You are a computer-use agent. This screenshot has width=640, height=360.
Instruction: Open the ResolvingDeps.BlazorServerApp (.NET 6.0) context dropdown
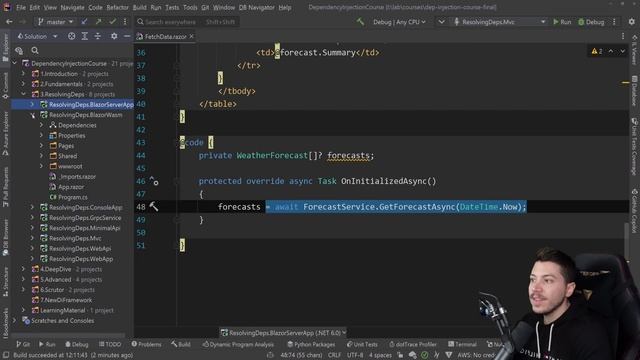pos(283,333)
